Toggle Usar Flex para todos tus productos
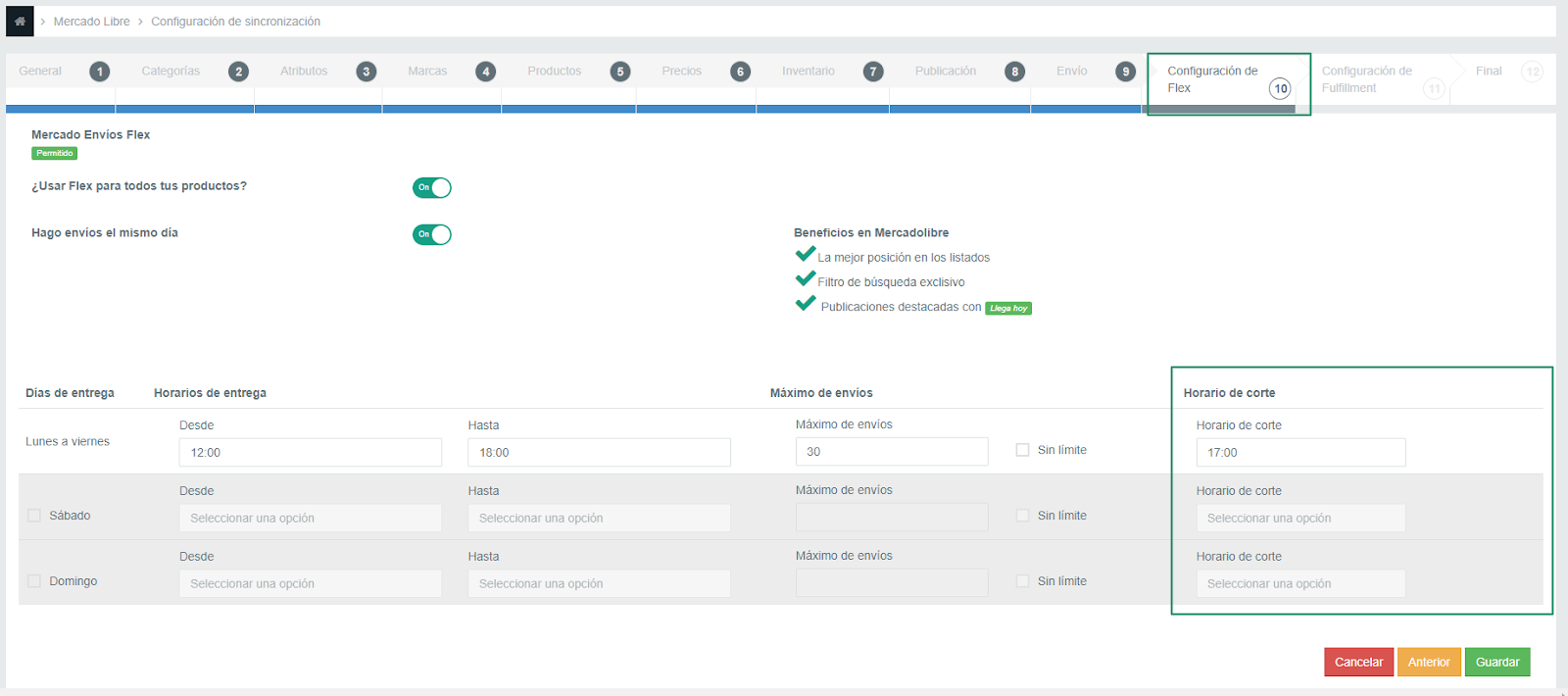The height and width of the screenshot is (696, 1568). (432, 187)
